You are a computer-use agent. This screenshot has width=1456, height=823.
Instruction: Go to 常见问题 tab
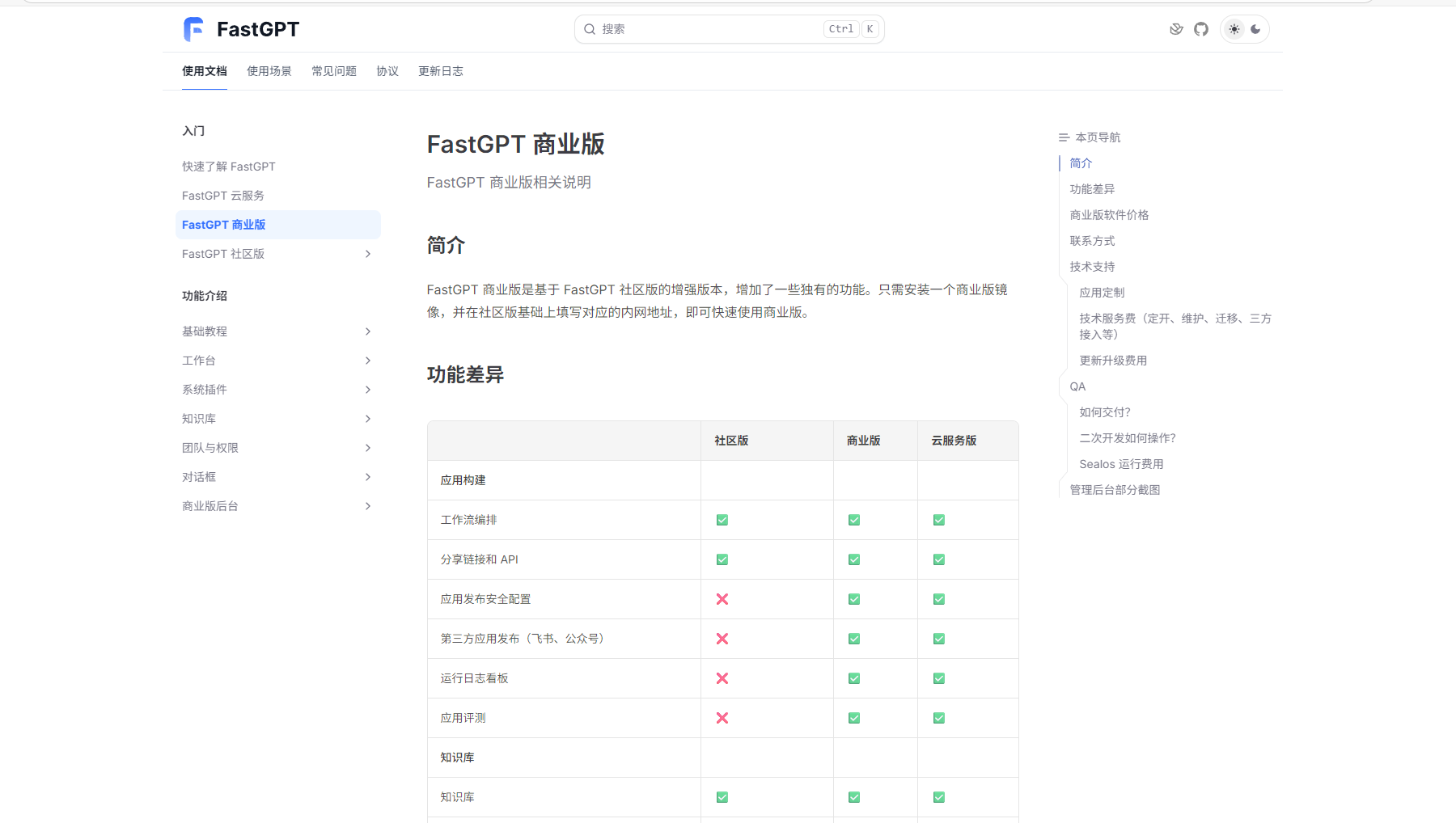pyautogui.click(x=333, y=71)
